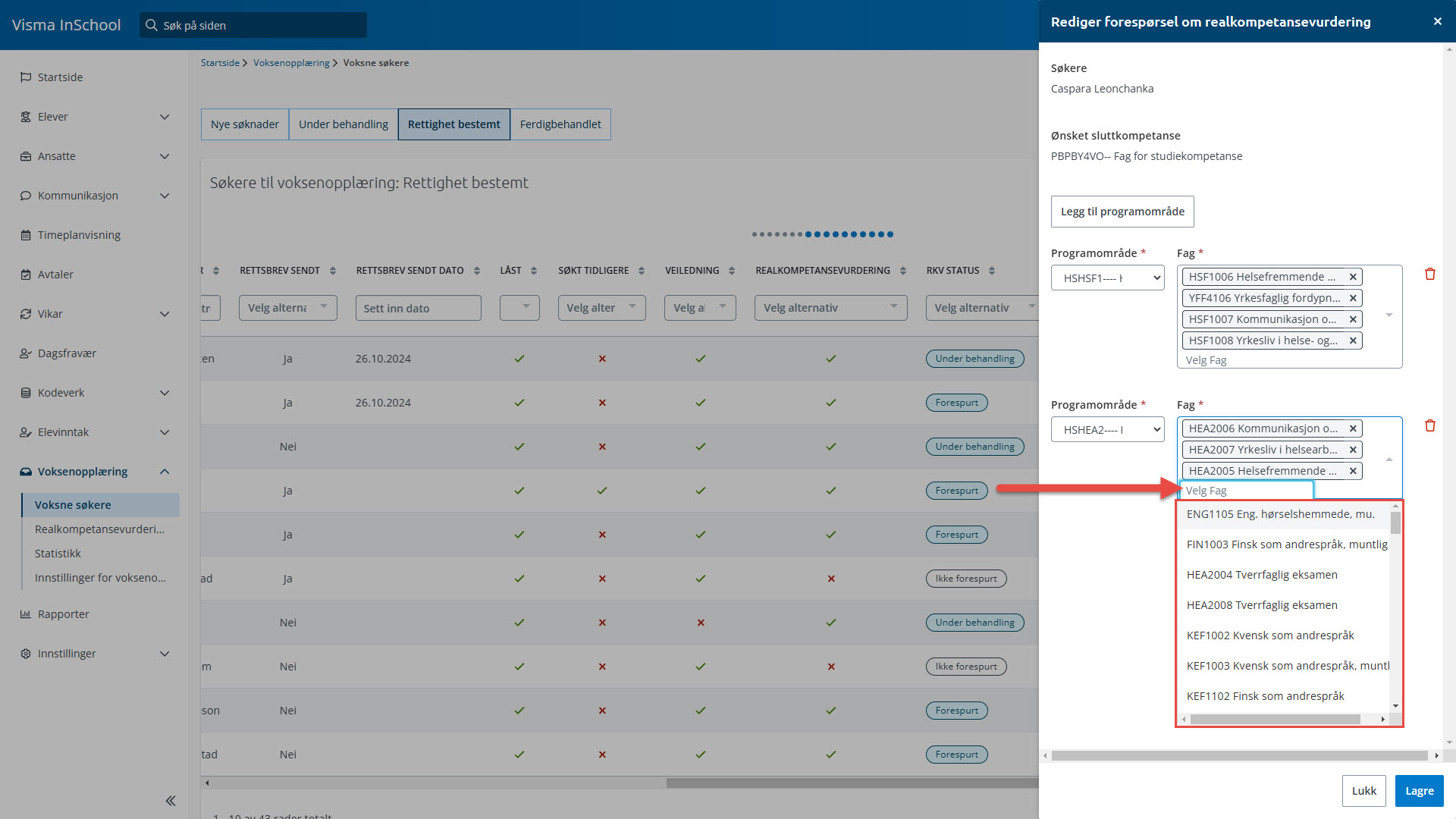
Task: Click the Voksenopplæring icon in sidebar
Action: point(26,472)
